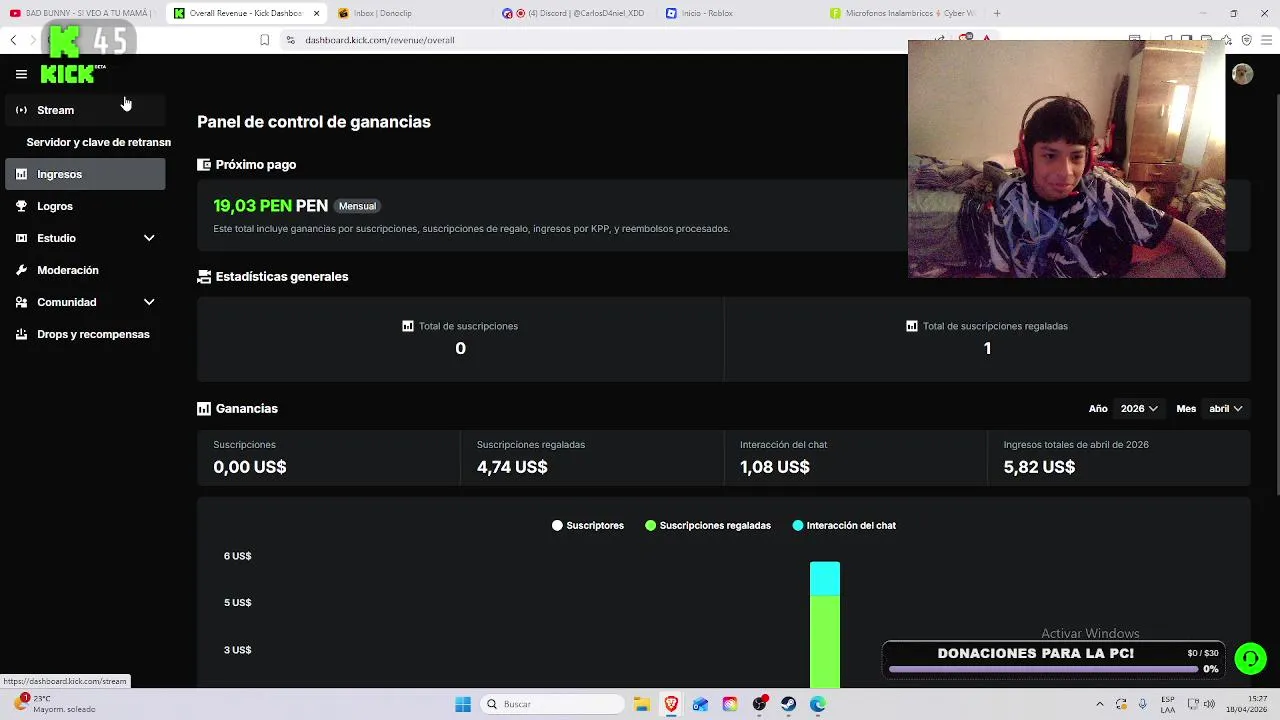This screenshot has height=720, width=1280.
Task: Open the hamburger sidebar menu
Action: (21, 74)
